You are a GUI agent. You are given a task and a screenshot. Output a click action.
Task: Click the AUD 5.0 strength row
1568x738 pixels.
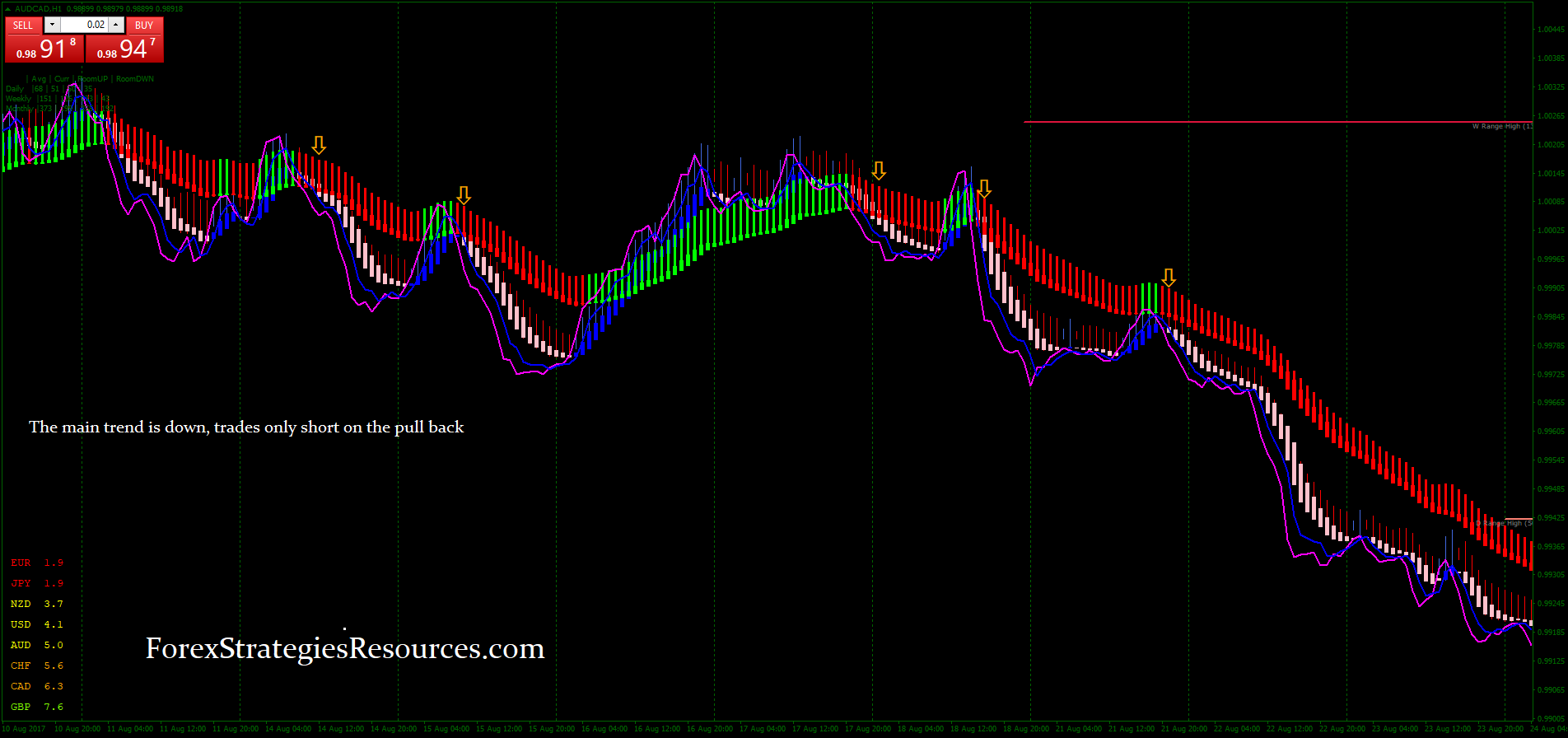tap(37, 645)
